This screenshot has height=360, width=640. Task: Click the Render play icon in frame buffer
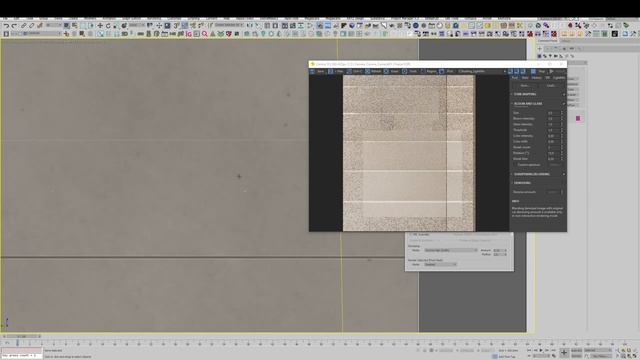551,71
